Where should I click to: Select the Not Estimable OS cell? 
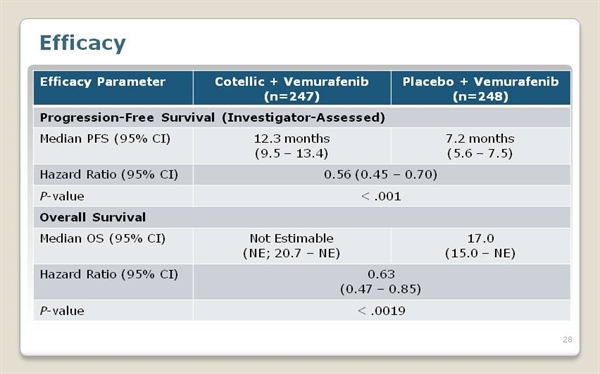(x=292, y=246)
